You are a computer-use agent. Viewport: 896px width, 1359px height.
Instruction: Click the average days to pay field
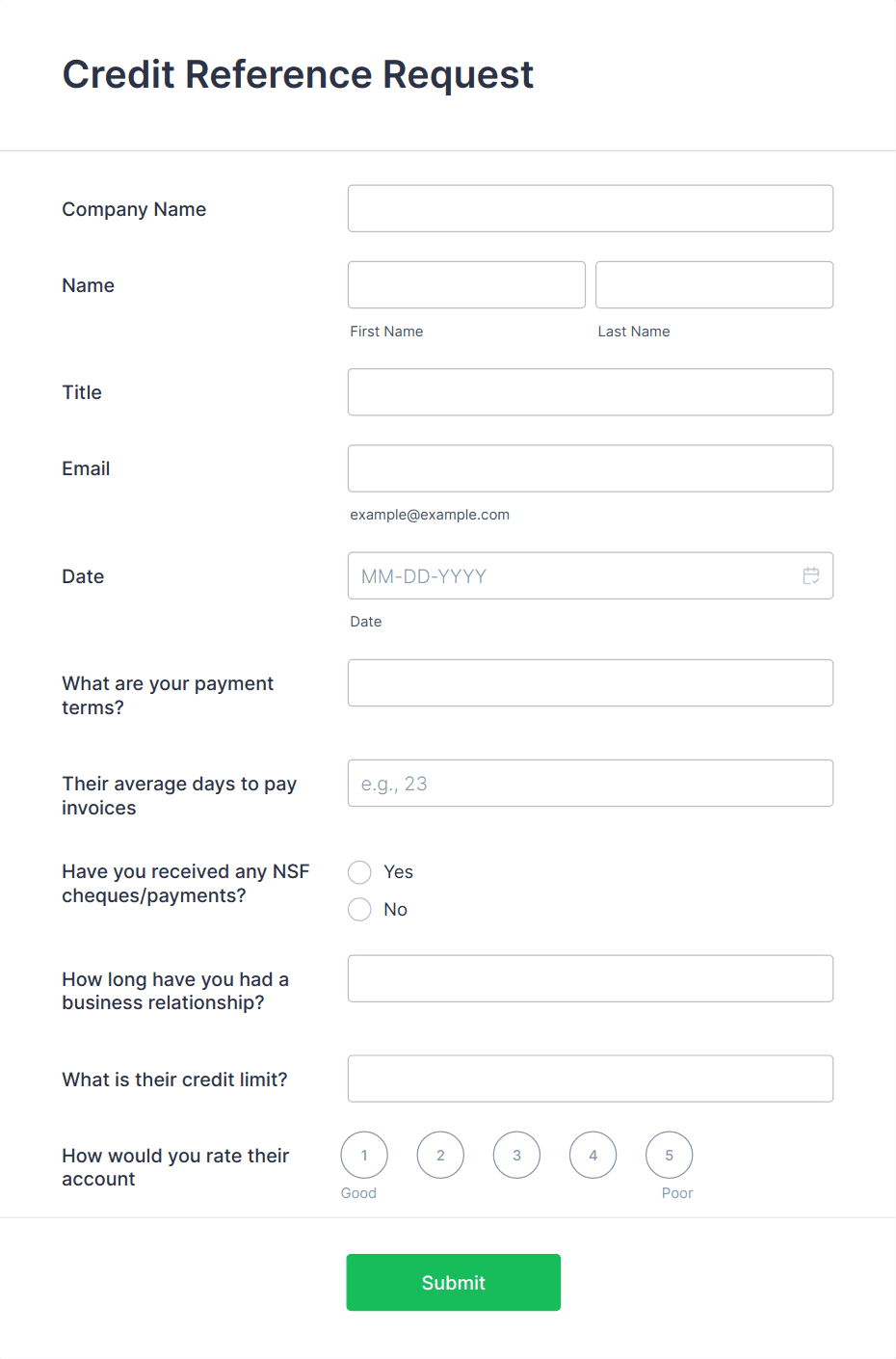coord(590,783)
